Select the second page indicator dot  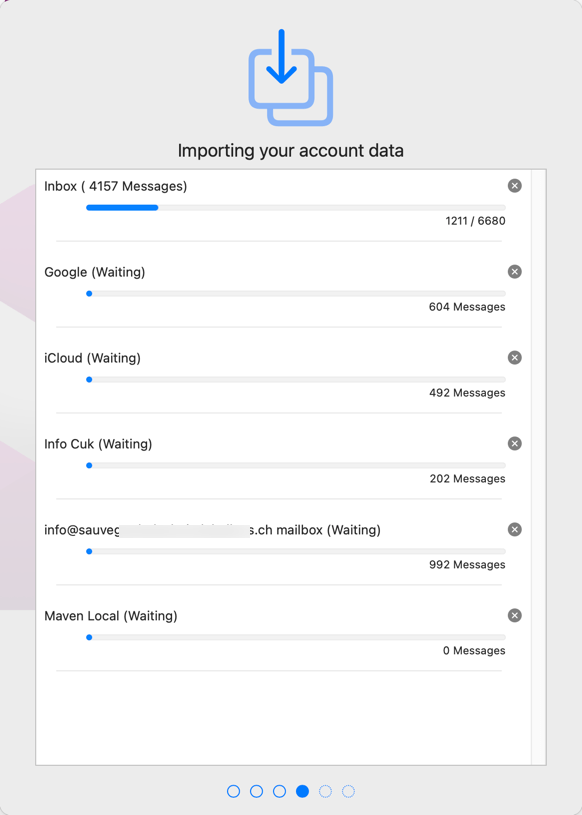pos(257,791)
